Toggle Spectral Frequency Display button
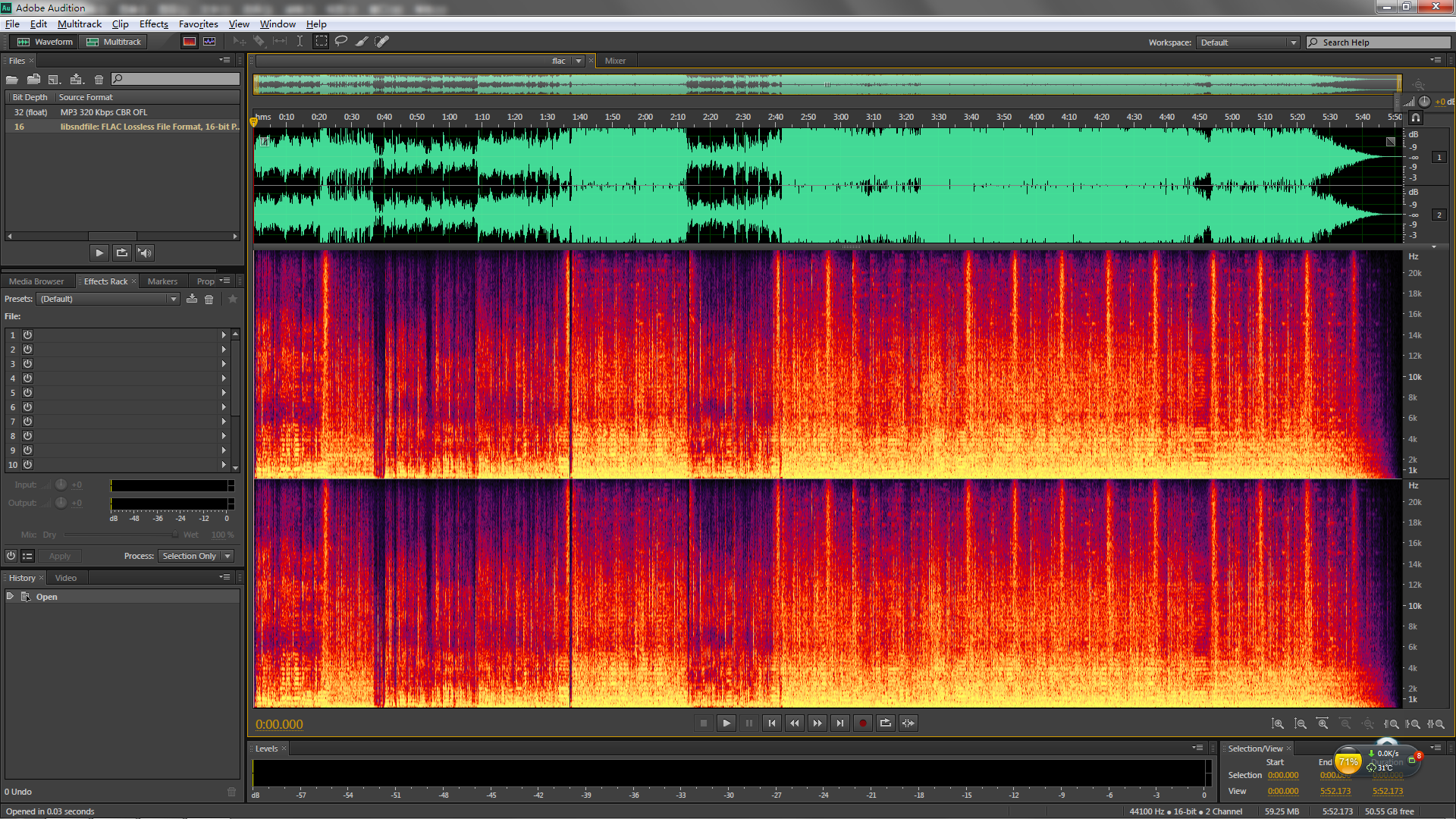The image size is (1456, 819). (x=190, y=42)
